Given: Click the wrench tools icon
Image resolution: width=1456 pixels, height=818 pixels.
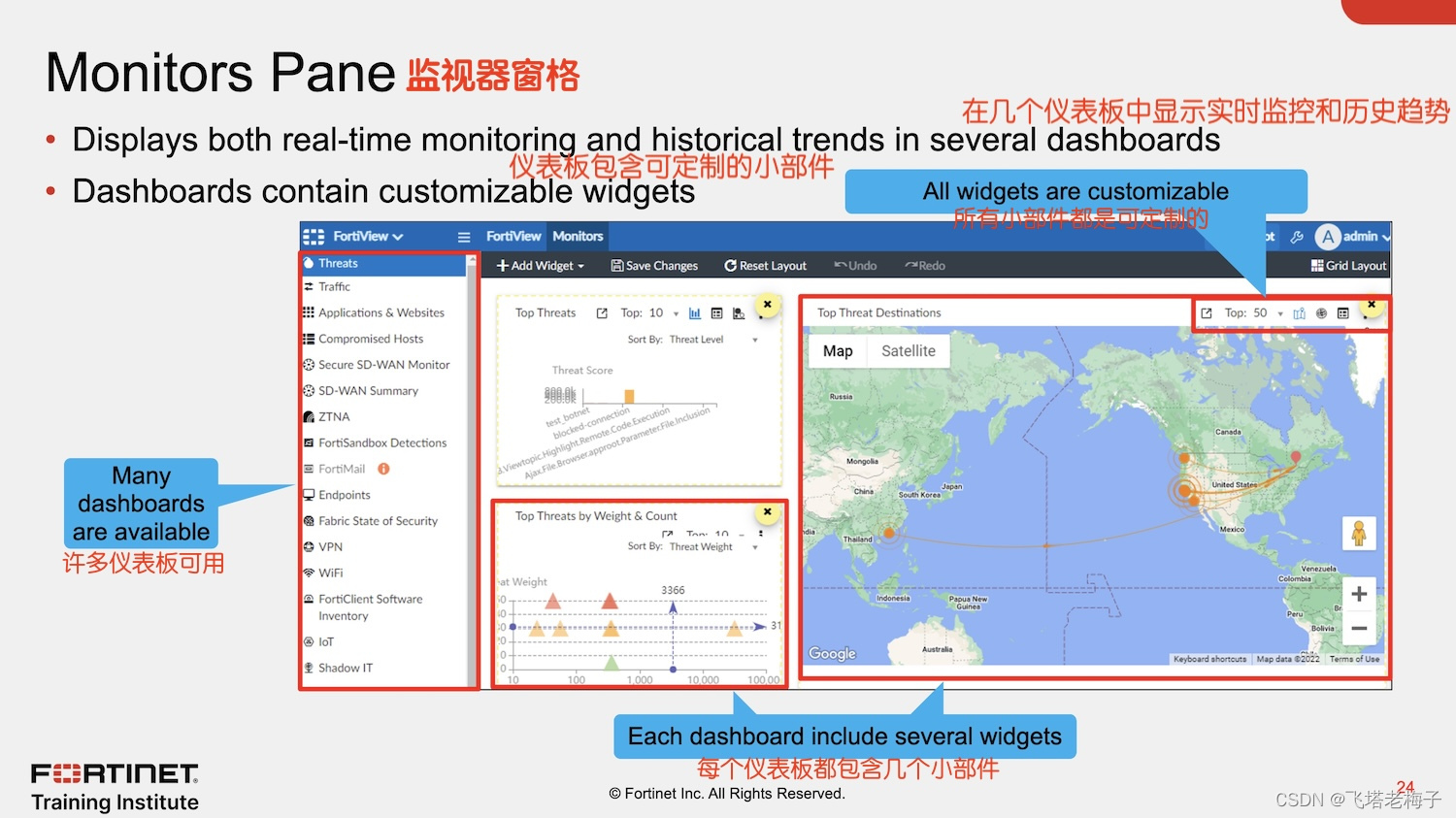Looking at the screenshot, I should click(x=1297, y=237).
